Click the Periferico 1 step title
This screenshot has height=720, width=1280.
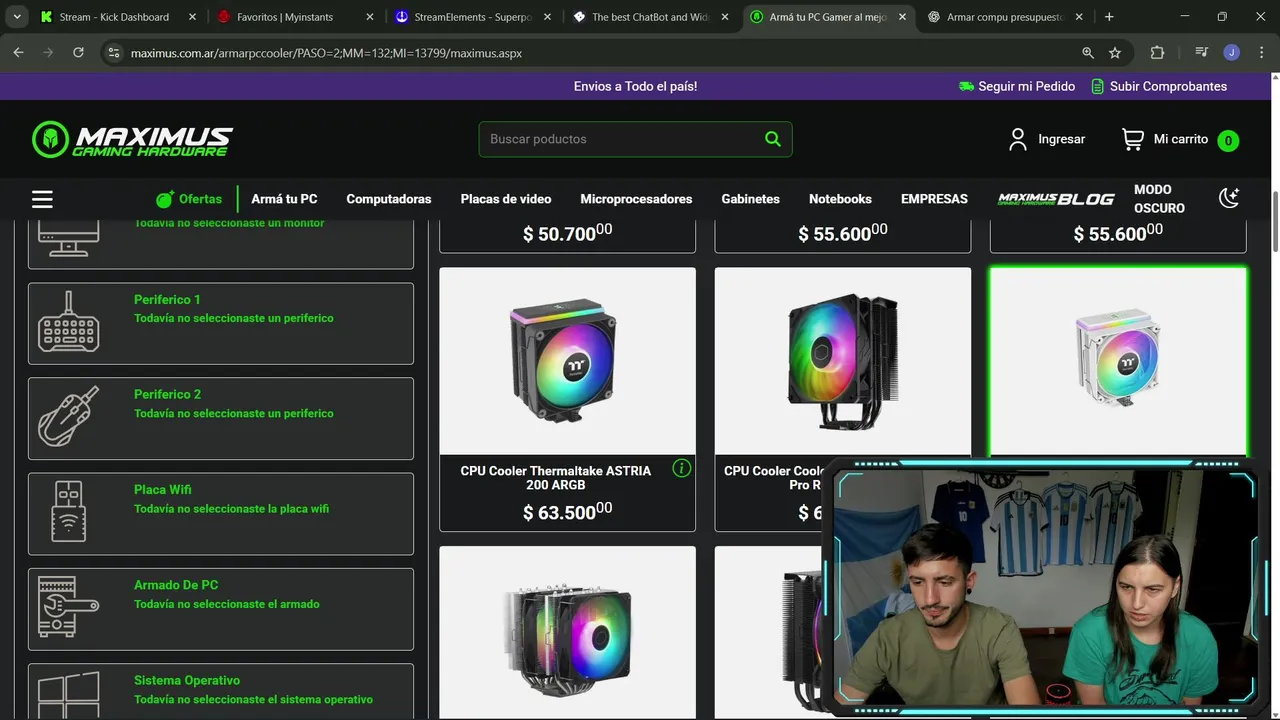pyautogui.click(x=167, y=299)
